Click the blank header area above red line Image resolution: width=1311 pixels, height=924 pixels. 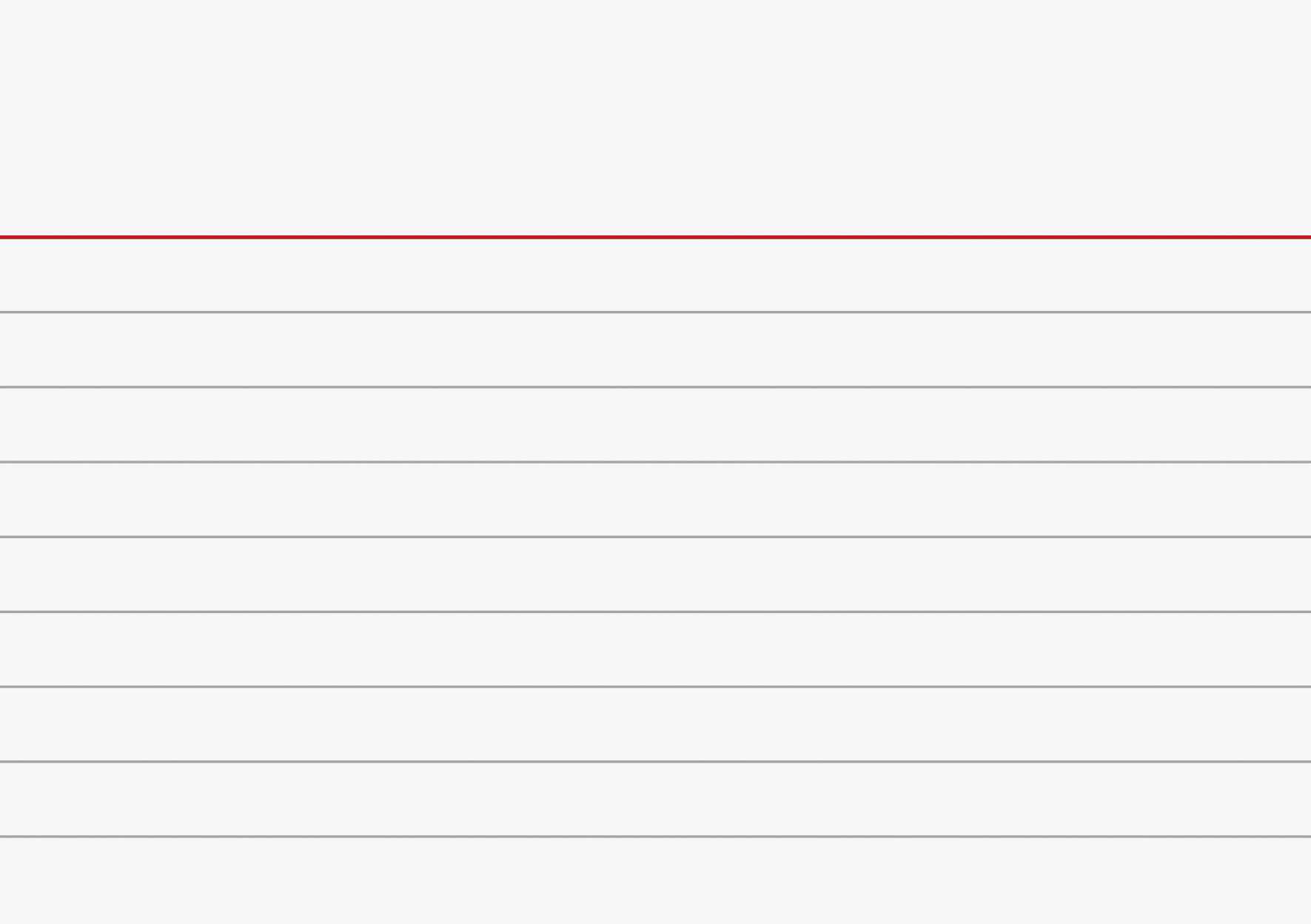(x=655, y=118)
